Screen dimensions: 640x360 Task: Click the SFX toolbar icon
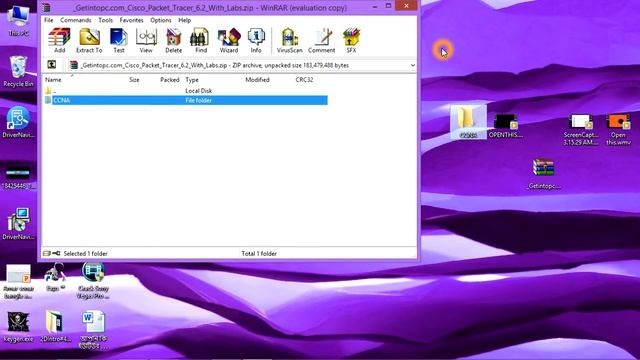point(351,40)
